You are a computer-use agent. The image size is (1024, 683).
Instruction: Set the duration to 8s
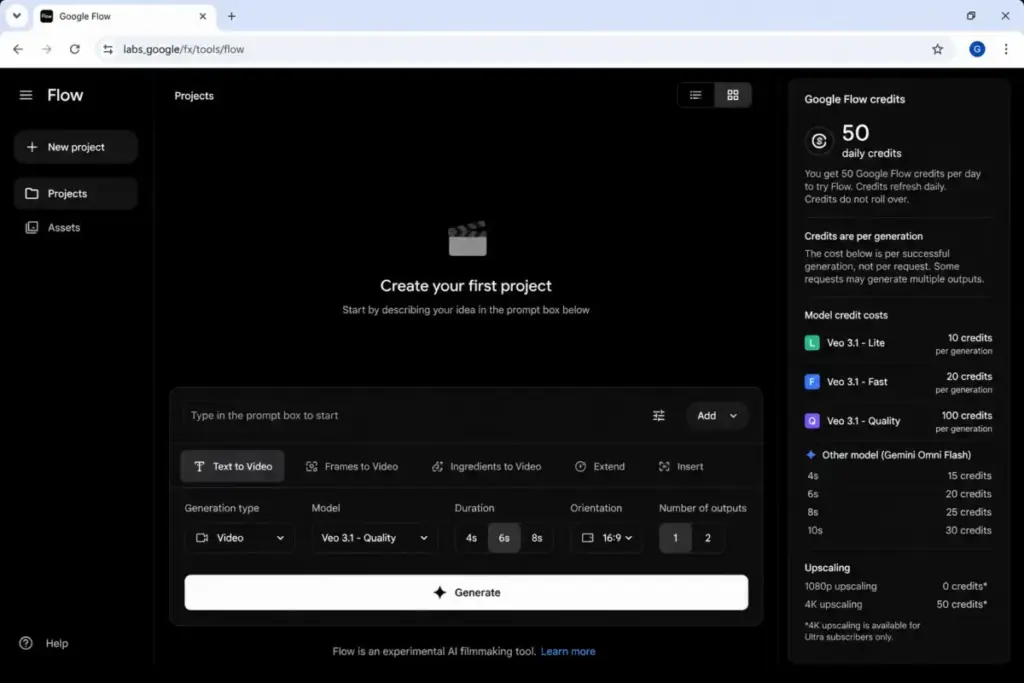pos(537,538)
